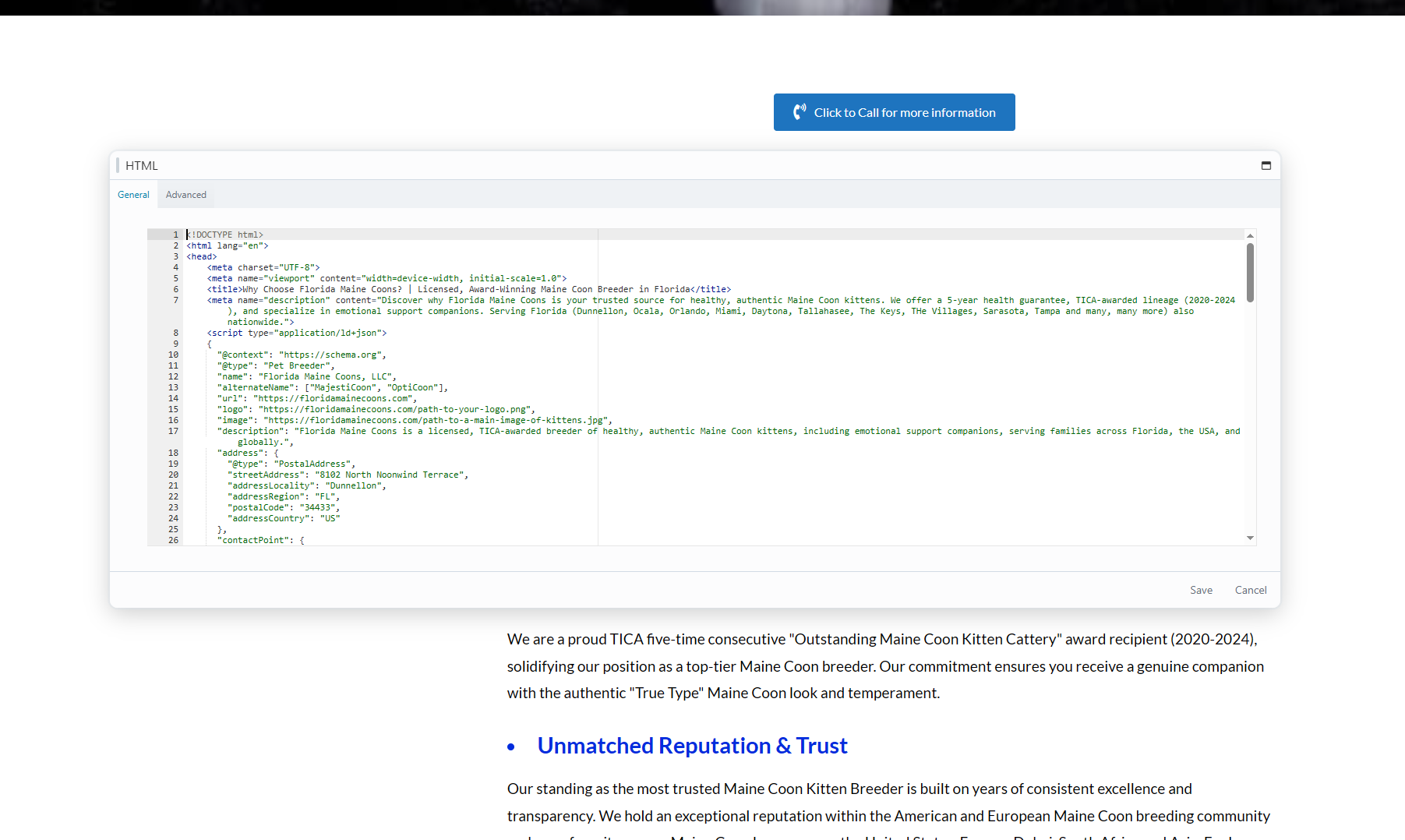
Task: Click line number 8 in gutter
Action: pyautogui.click(x=175, y=333)
